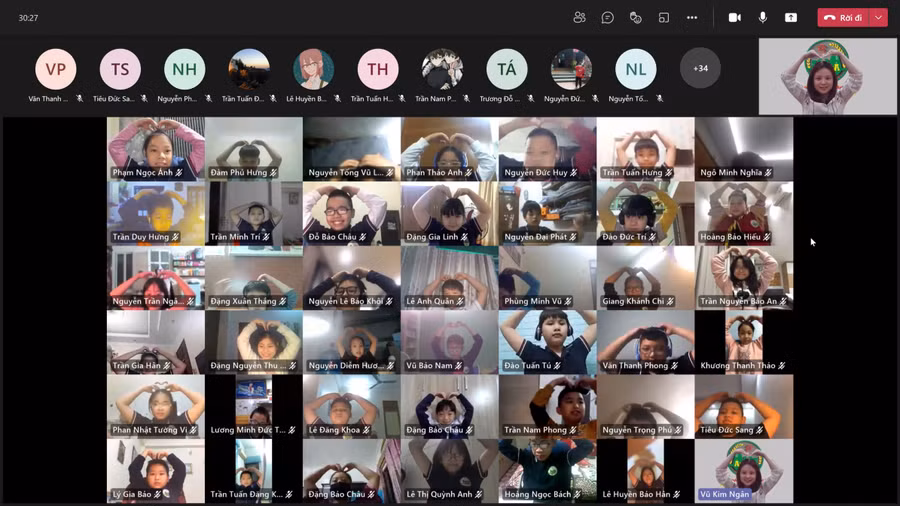The width and height of the screenshot is (900, 506).
Task: Click the TÁ participant avatar
Action: (507, 69)
